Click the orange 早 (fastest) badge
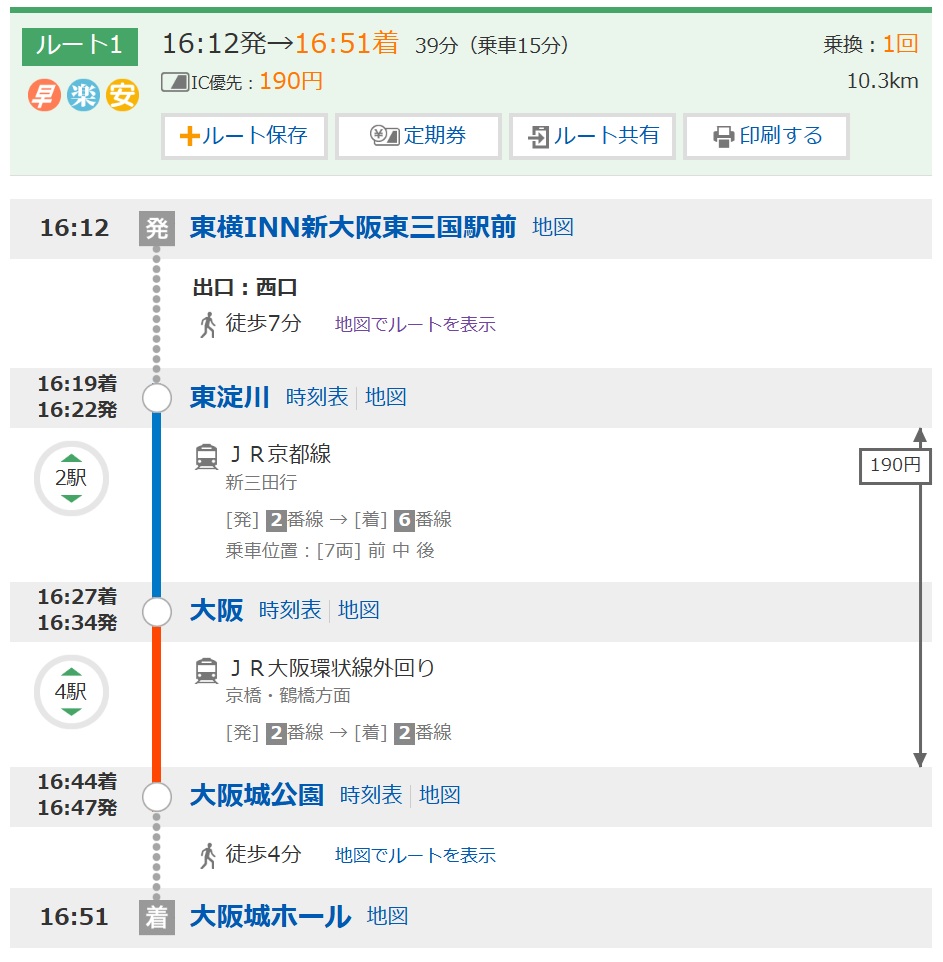The image size is (943, 962). (x=44, y=95)
